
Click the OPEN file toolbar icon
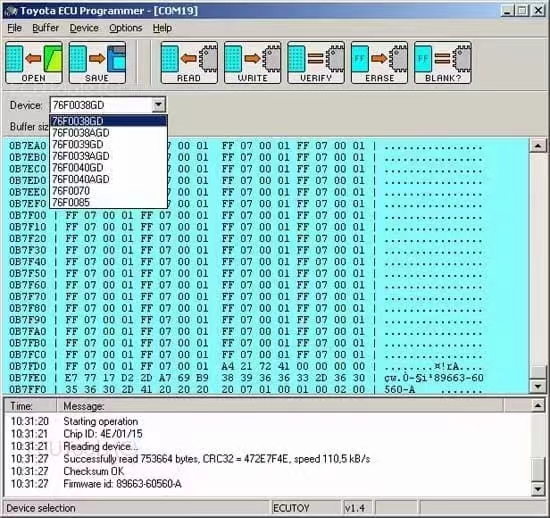[34, 63]
